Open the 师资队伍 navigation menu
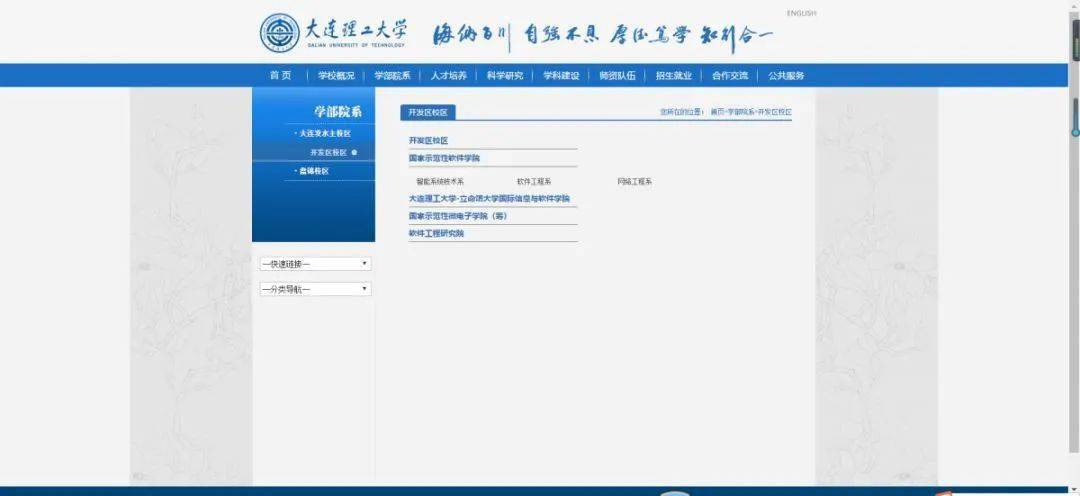1080x496 pixels. point(617,76)
